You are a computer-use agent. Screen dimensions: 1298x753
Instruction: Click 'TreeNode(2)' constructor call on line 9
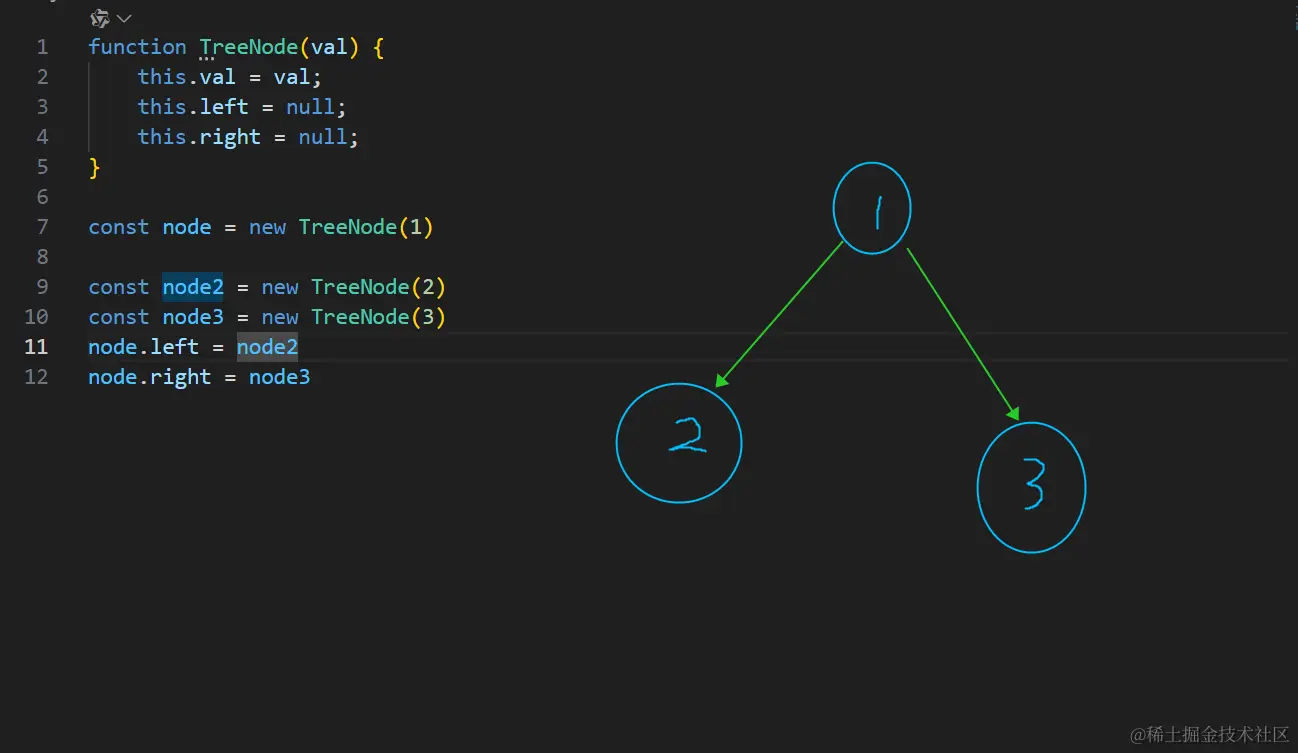[x=378, y=287]
